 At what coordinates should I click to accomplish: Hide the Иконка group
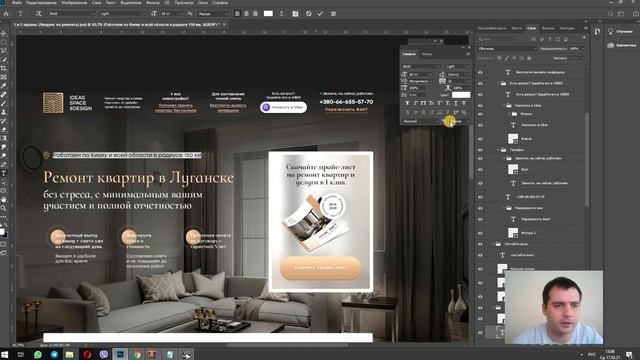(480, 114)
